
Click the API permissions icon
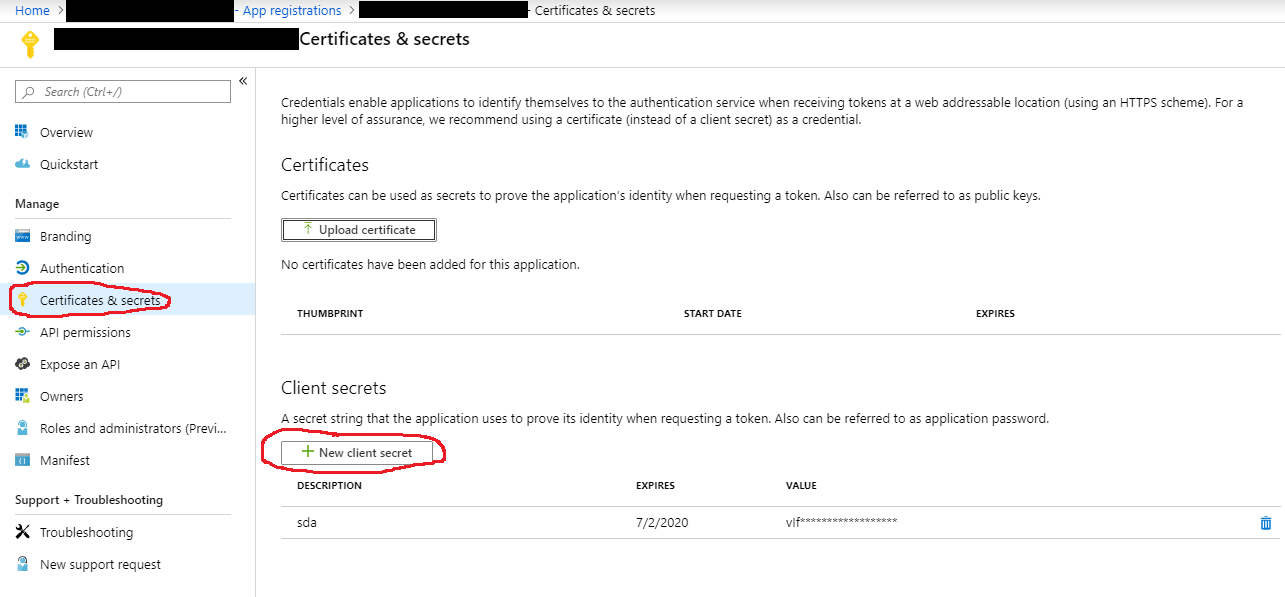(23, 332)
